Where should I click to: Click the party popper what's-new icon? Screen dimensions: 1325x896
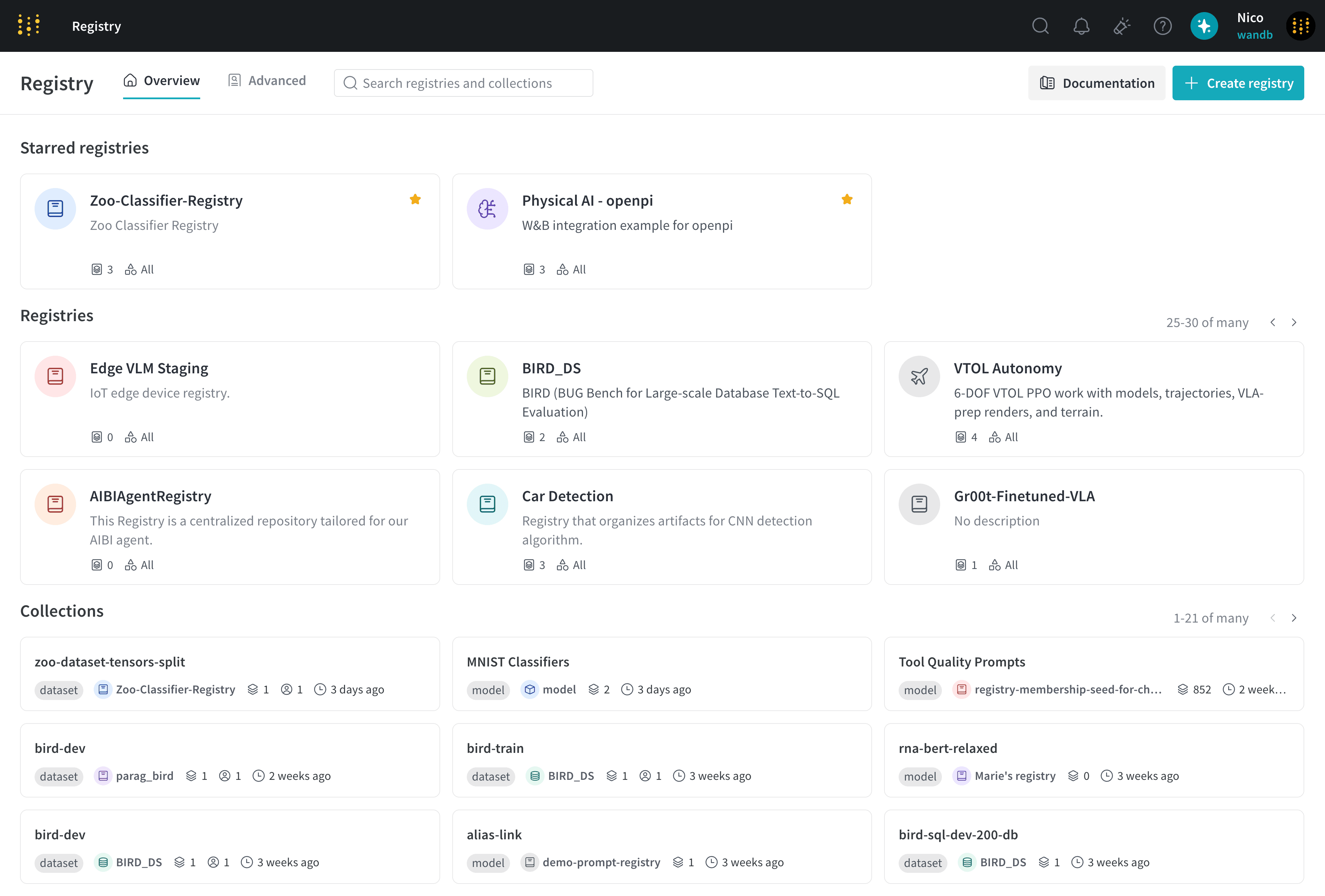1122,26
